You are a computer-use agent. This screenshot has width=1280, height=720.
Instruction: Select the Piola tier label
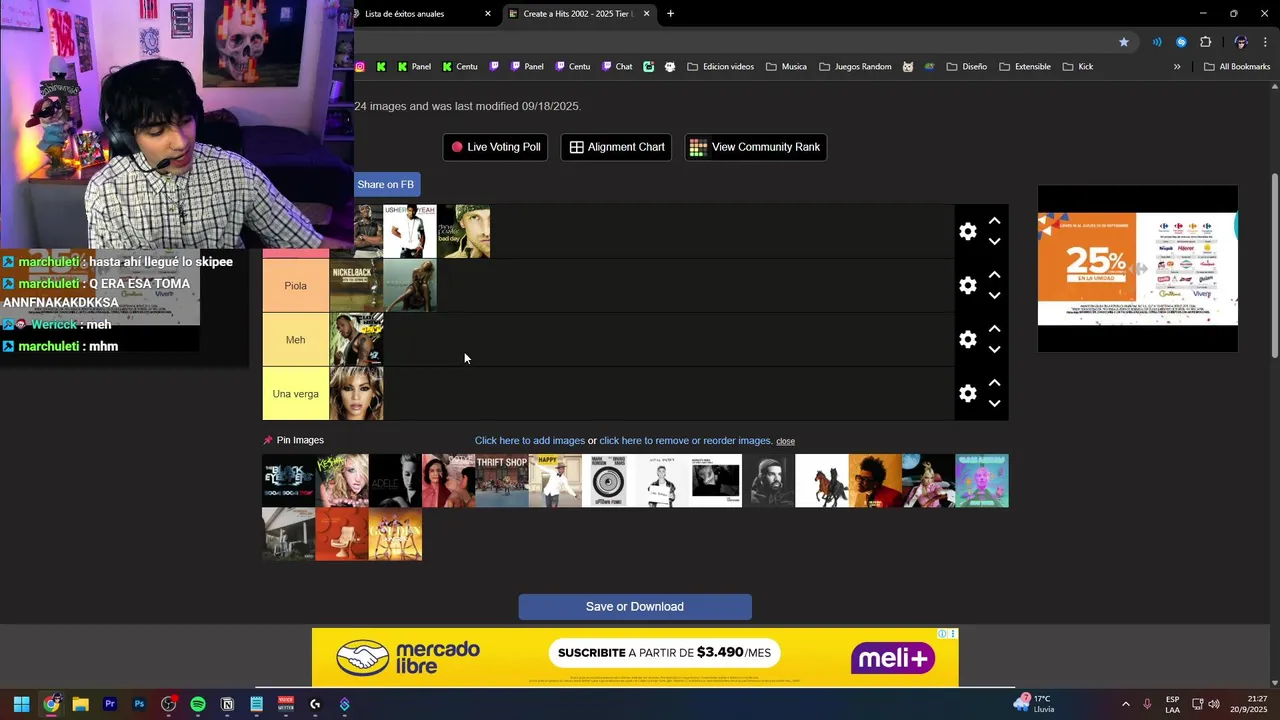point(295,286)
